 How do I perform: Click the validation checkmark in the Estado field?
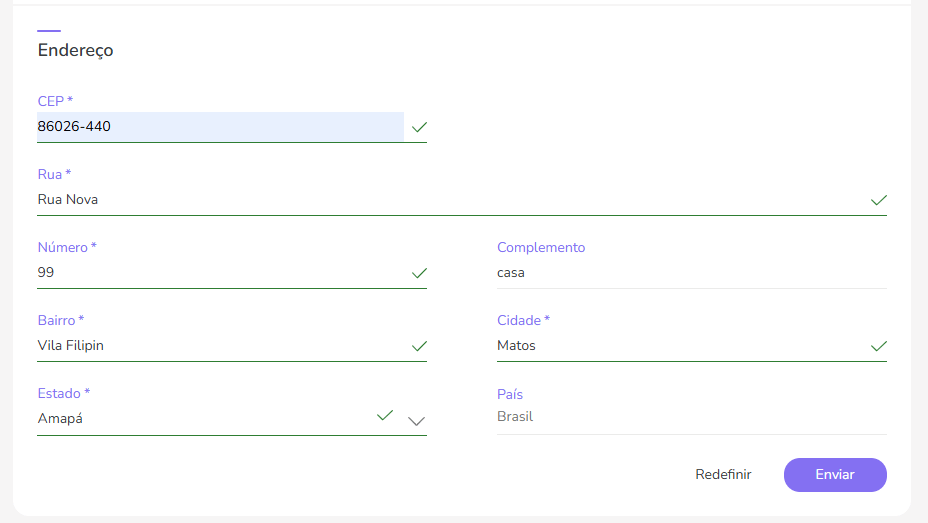point(384,415)
